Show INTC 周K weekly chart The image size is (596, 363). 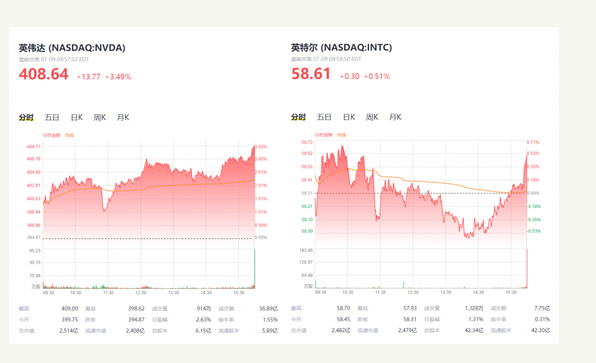point(372,117)
